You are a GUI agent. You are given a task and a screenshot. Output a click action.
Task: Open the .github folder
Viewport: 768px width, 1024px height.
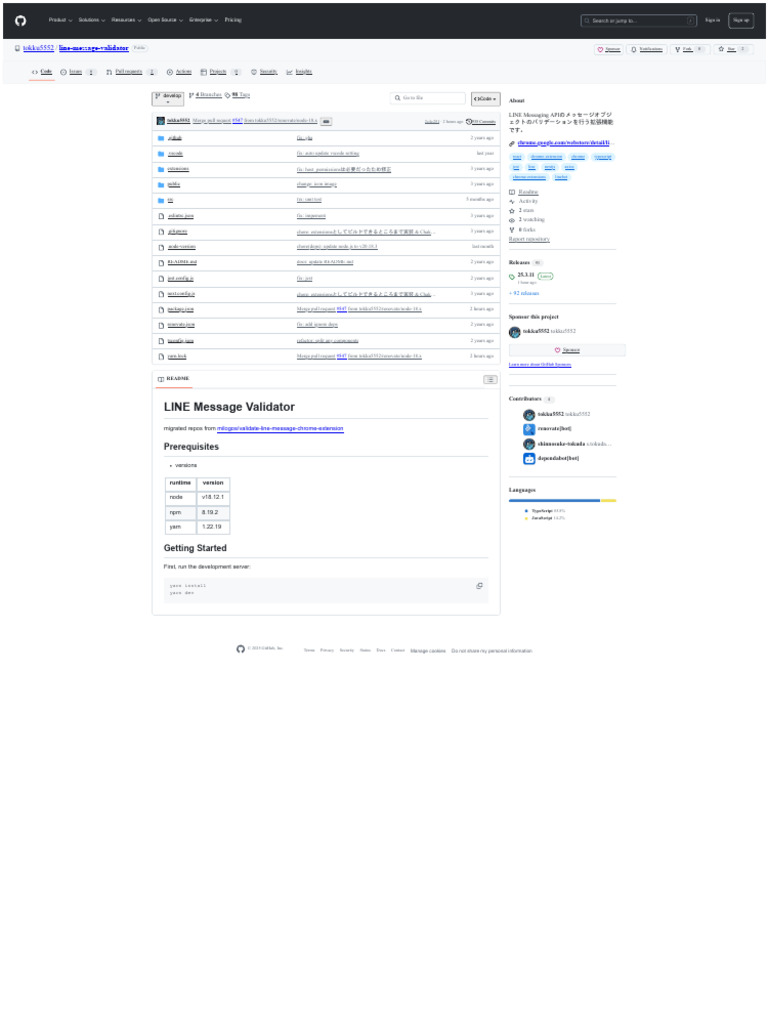pyautogui.click(x=174, y=138)
